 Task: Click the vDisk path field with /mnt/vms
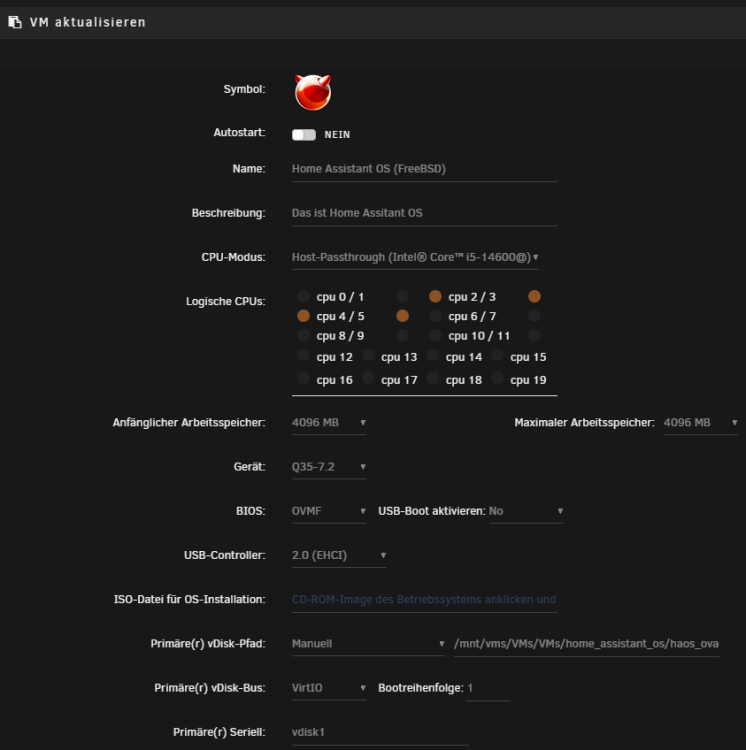pos(586,644)
